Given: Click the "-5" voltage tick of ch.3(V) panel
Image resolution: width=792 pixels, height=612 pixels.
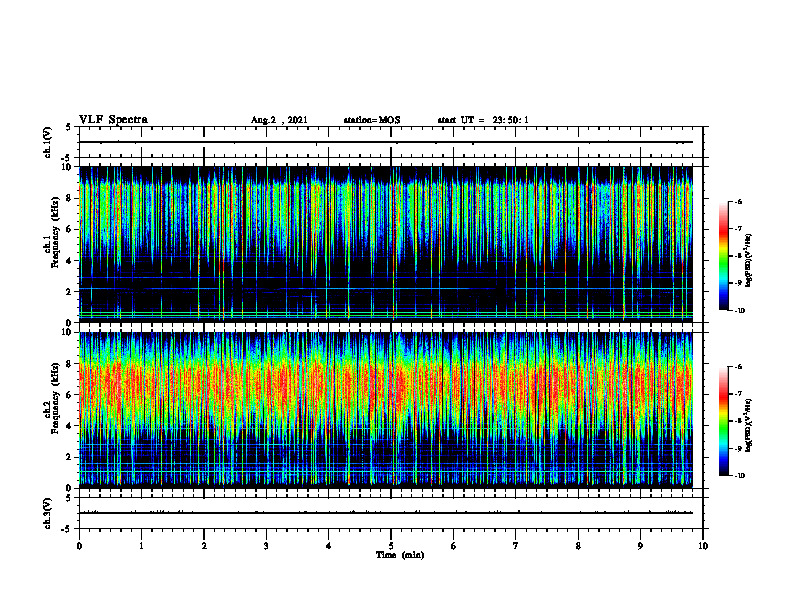Looking at the screenshot, I should [67, 529].
